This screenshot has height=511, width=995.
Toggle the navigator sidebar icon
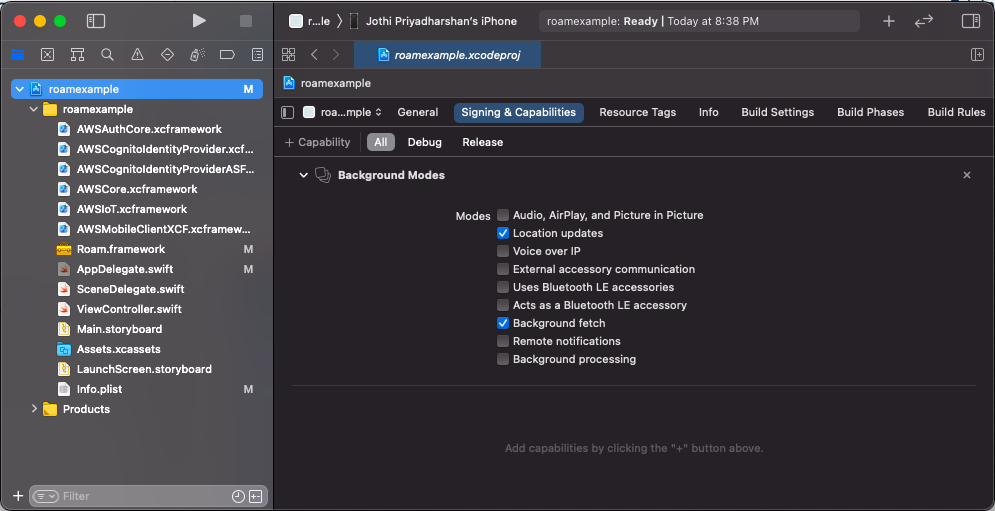pos(96,21)
